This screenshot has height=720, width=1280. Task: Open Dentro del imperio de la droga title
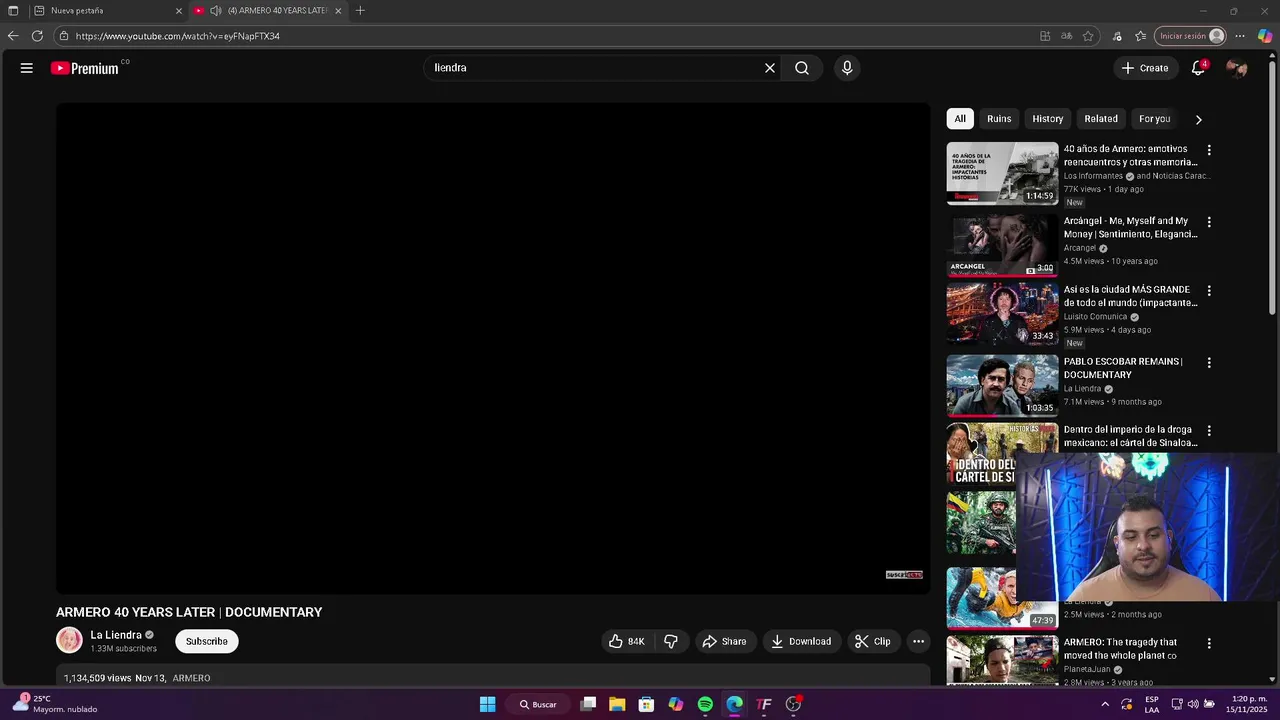coord(1130,436)
